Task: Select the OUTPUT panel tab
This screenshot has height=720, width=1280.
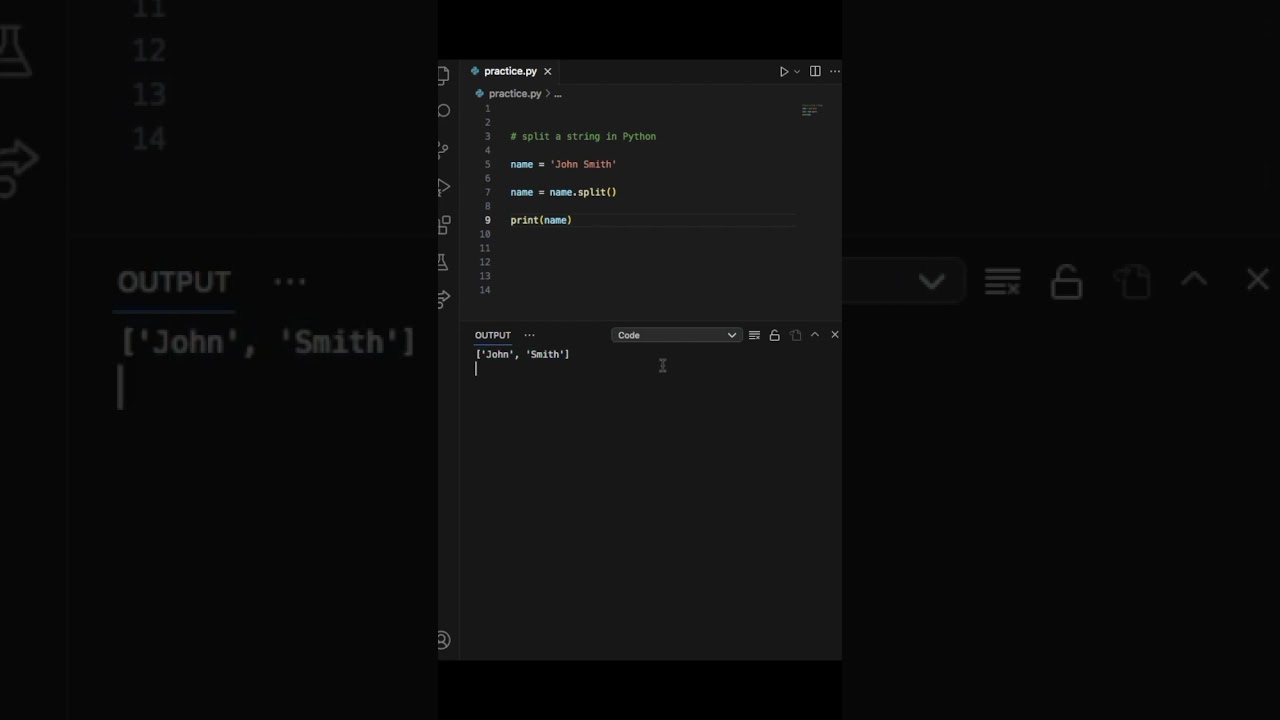Action: tap(492, 335)
